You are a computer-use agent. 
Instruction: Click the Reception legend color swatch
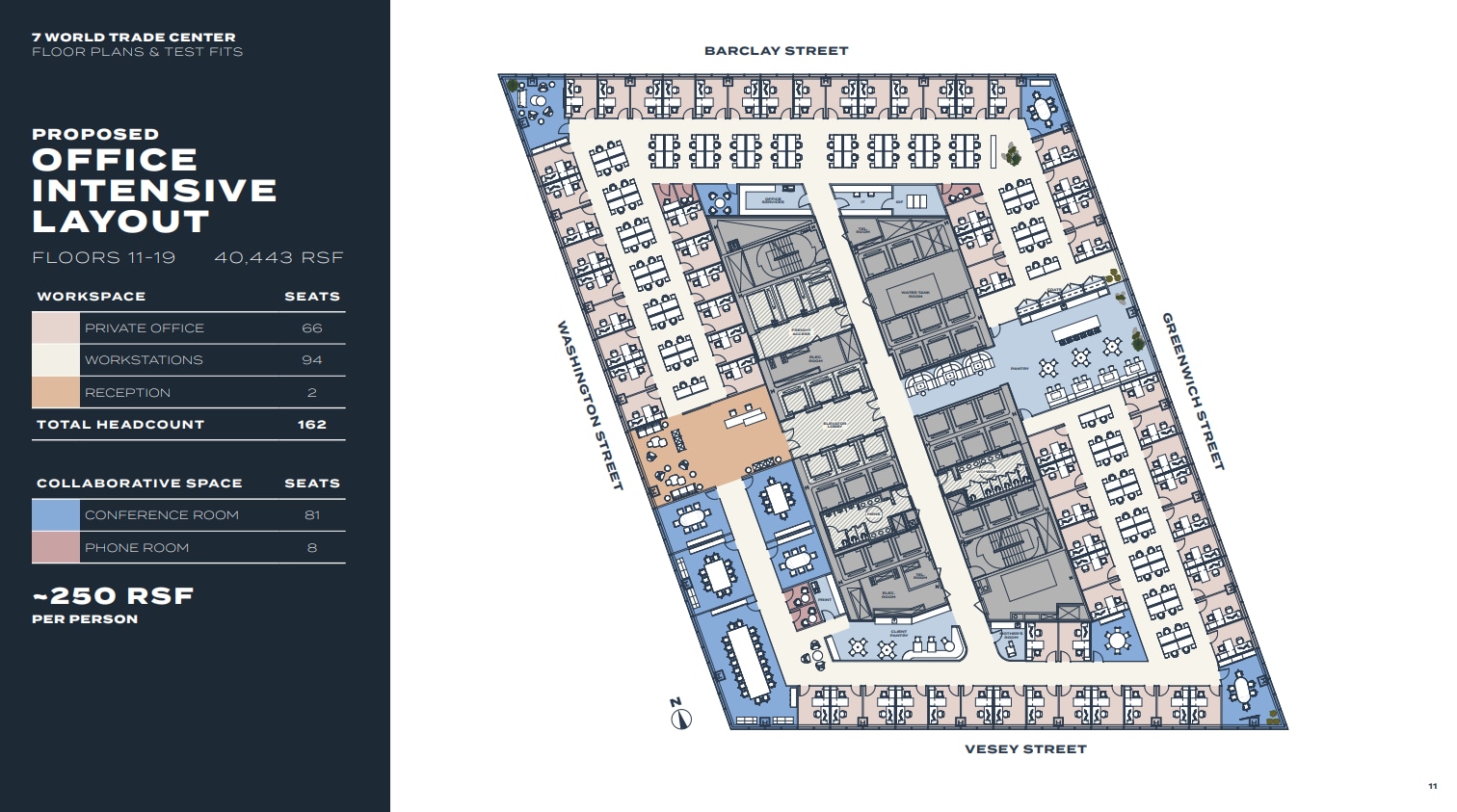tap(55, 393)
